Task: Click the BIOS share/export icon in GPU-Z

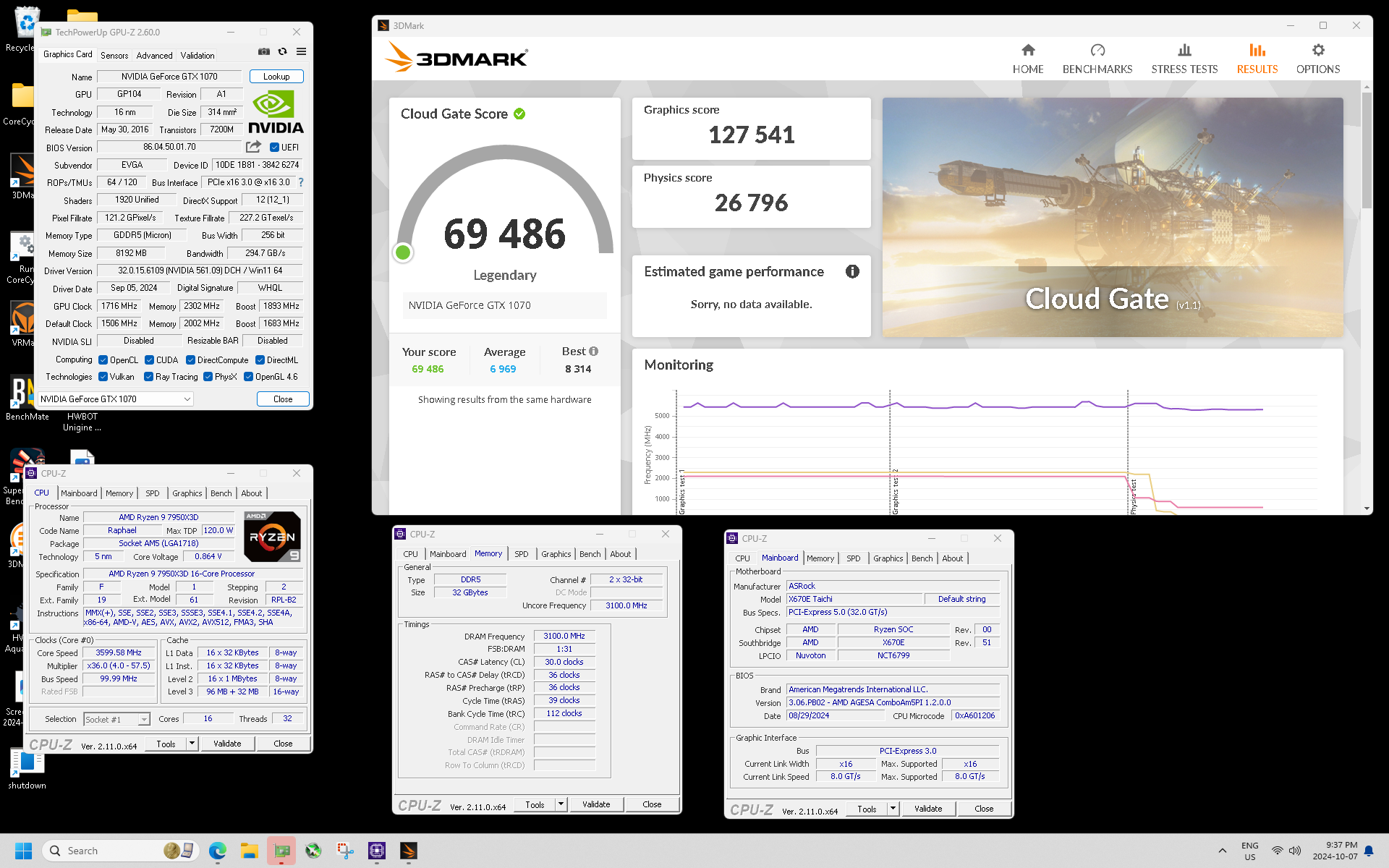Action: coord(253,147)
